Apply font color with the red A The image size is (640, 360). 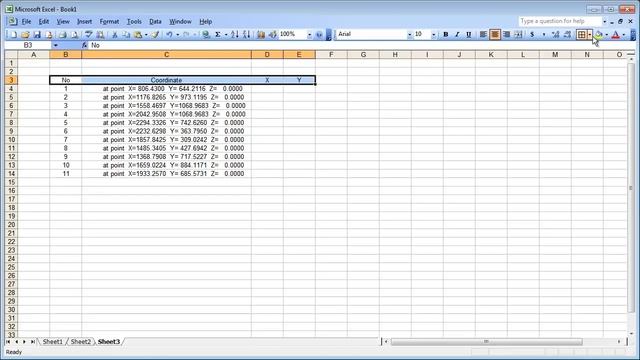pyautogui.click(x=616, y=35)
